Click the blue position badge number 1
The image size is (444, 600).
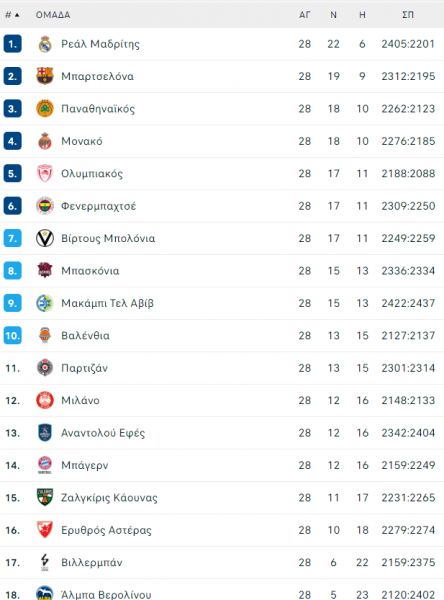13,44
